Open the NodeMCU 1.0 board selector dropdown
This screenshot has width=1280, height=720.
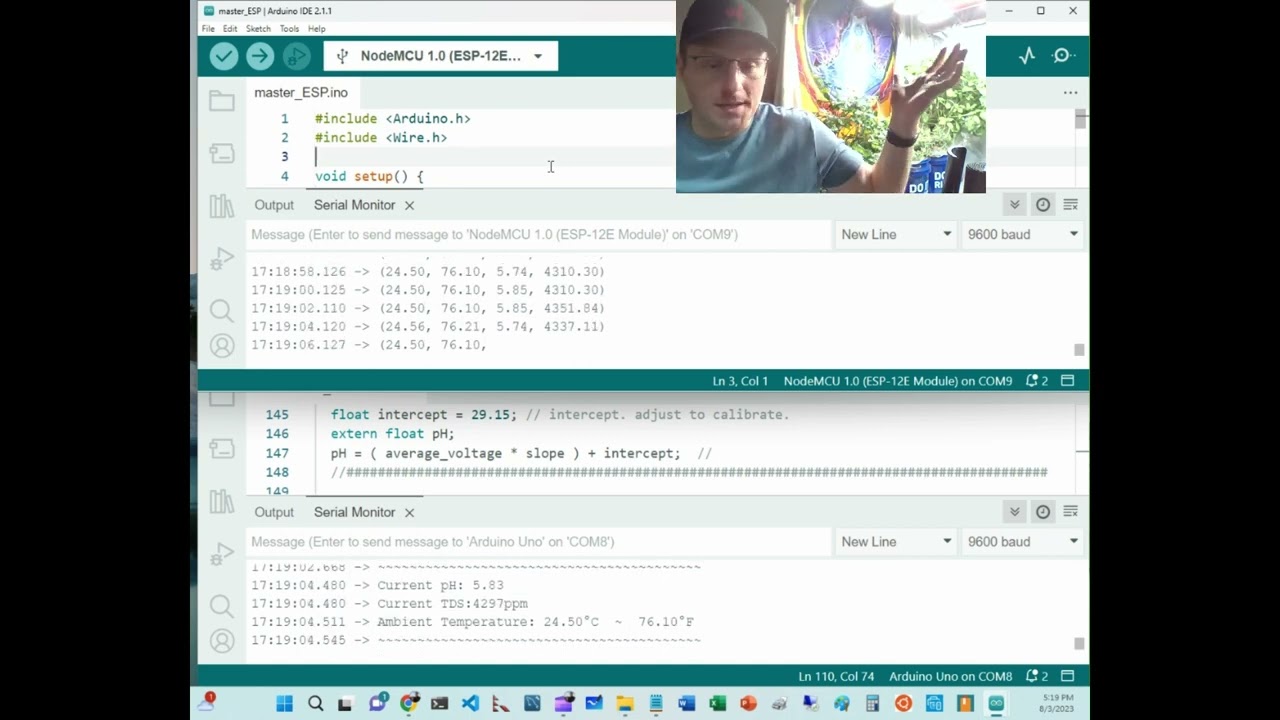click(x=441, y=56)
